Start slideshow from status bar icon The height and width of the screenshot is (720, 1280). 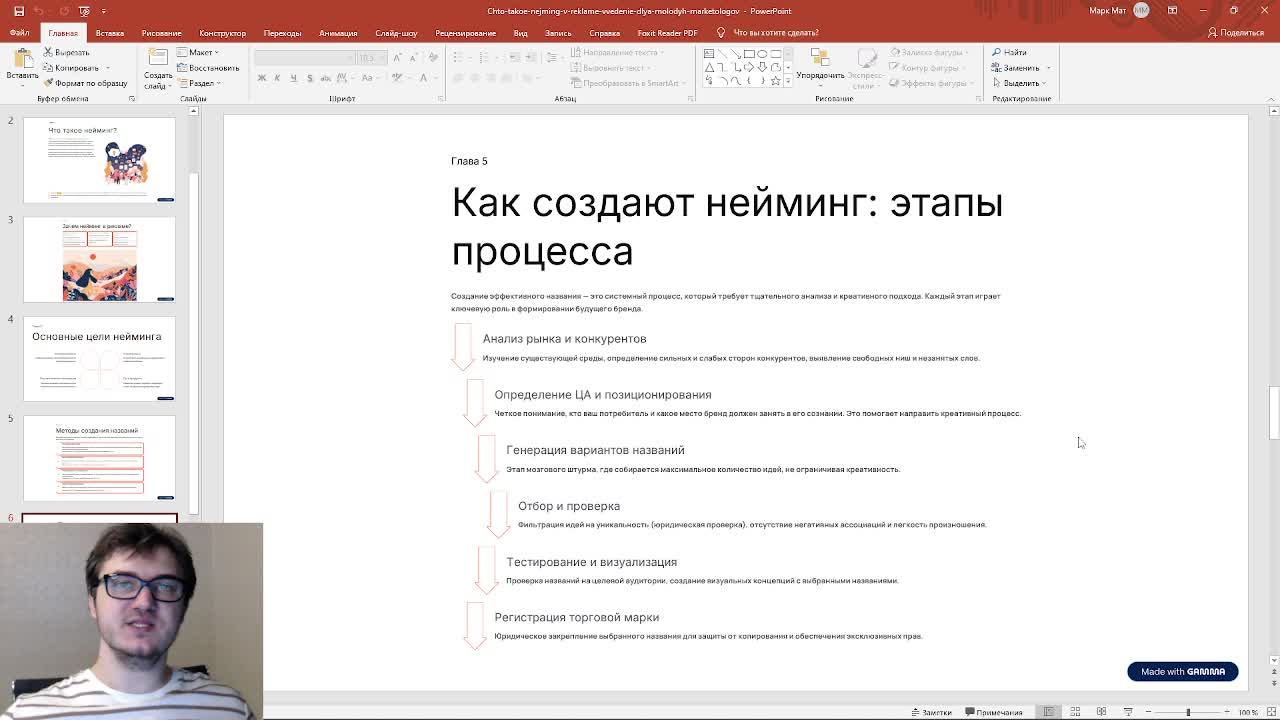1127,712
